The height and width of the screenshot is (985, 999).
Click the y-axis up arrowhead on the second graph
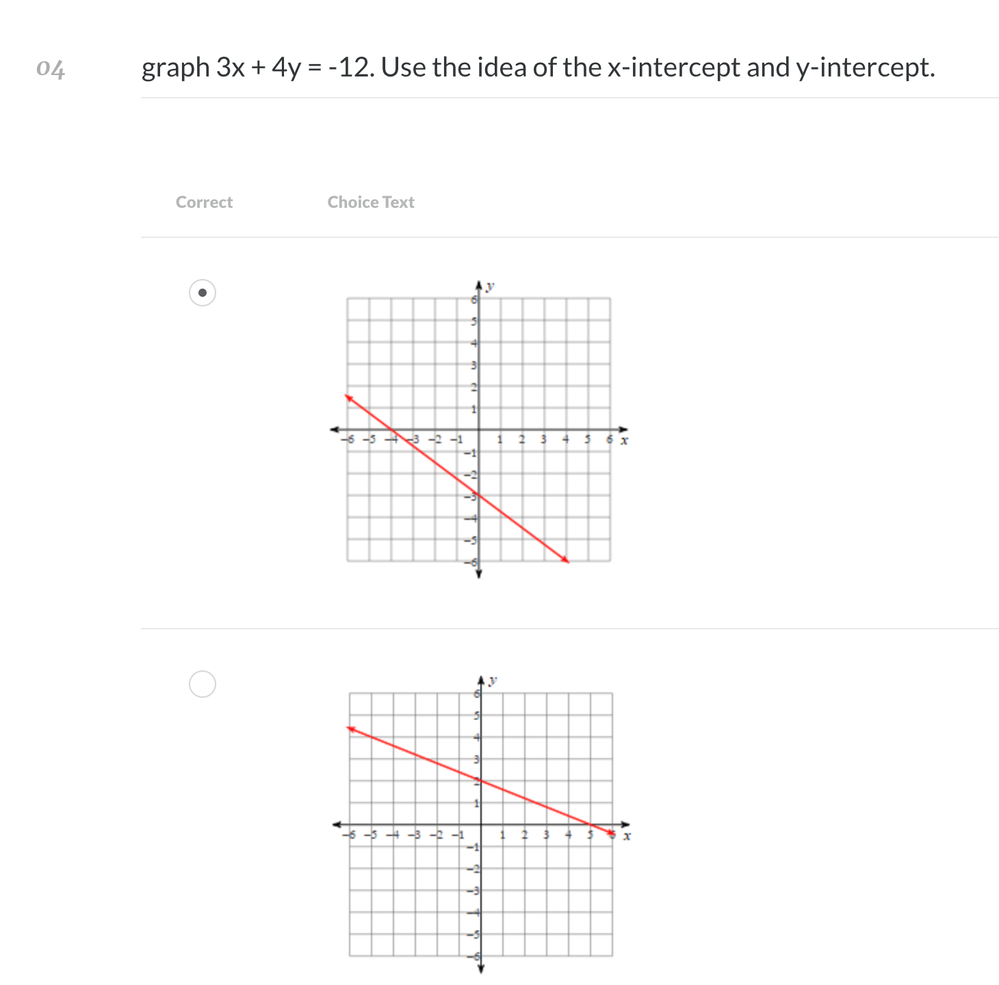(479, 679)
